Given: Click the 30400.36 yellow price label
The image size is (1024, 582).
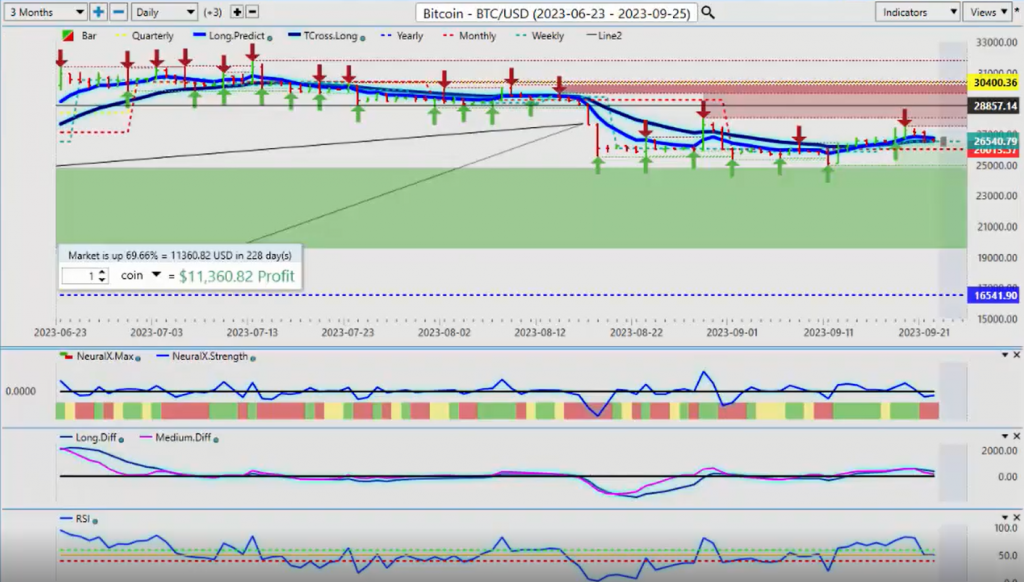Looking at the screenshot, I should [995, 83].
